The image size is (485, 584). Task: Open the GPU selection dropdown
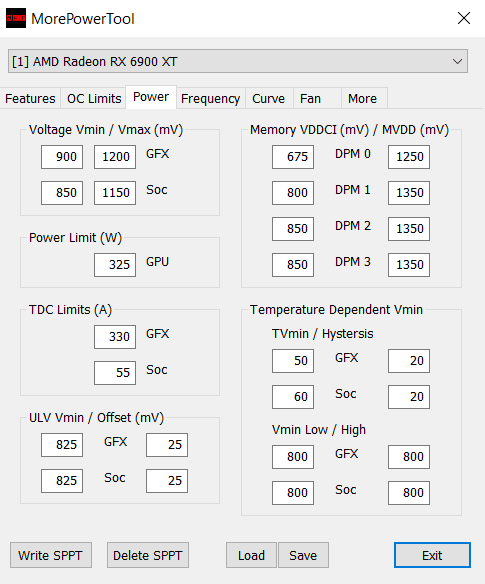click(x=238, y=61)
